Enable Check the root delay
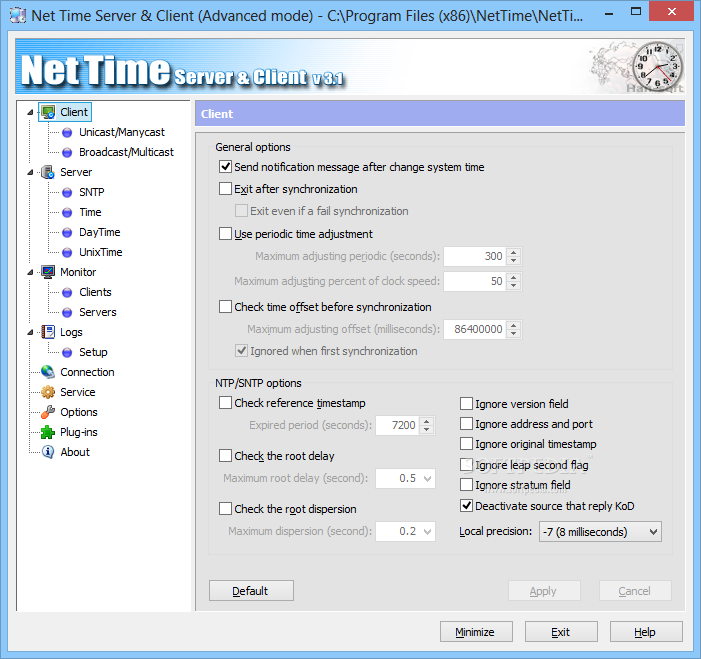The width and height of the screenshot is (701, 659). point(225,456)
